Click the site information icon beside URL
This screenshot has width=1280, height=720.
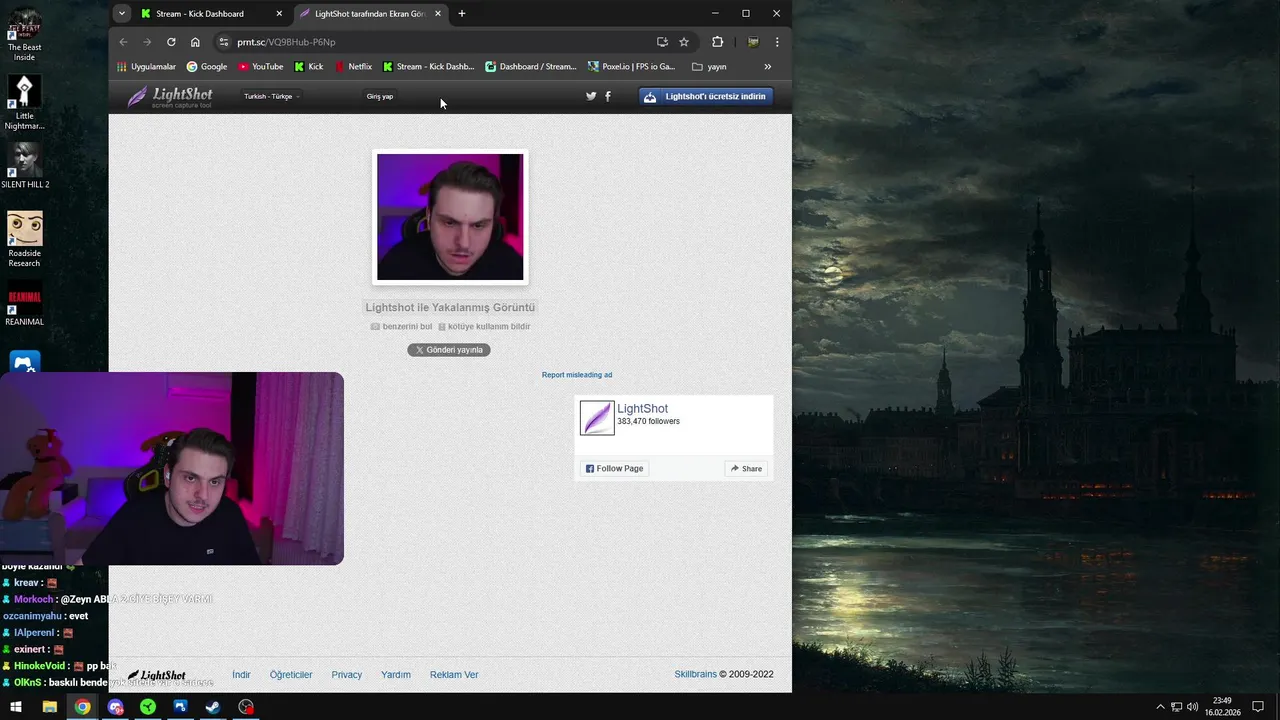pyautogui.click(x=224, y=42)
